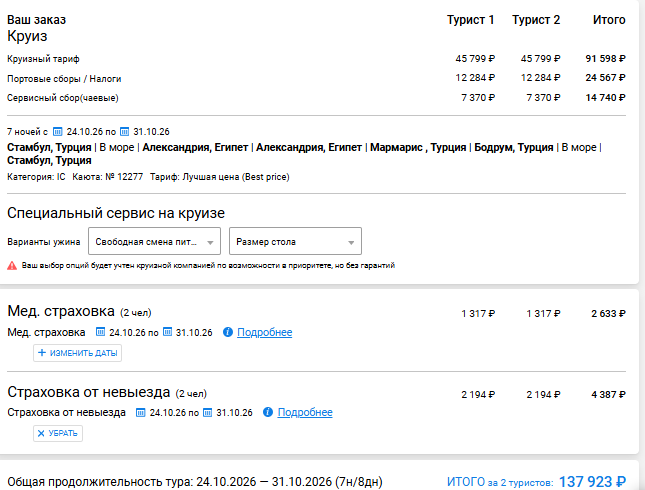Click cancellation insurance end date calendar icon
645x490 pixels.
tap(207, 412)
